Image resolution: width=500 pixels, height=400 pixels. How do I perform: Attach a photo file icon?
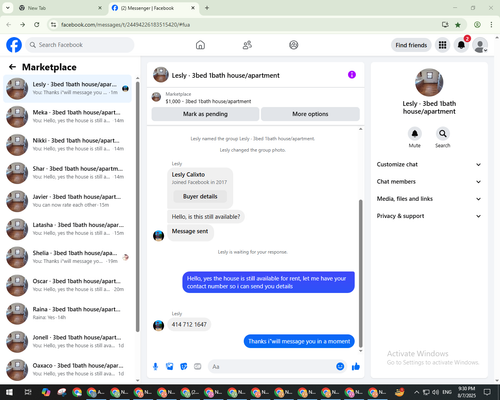click(170, 367)
